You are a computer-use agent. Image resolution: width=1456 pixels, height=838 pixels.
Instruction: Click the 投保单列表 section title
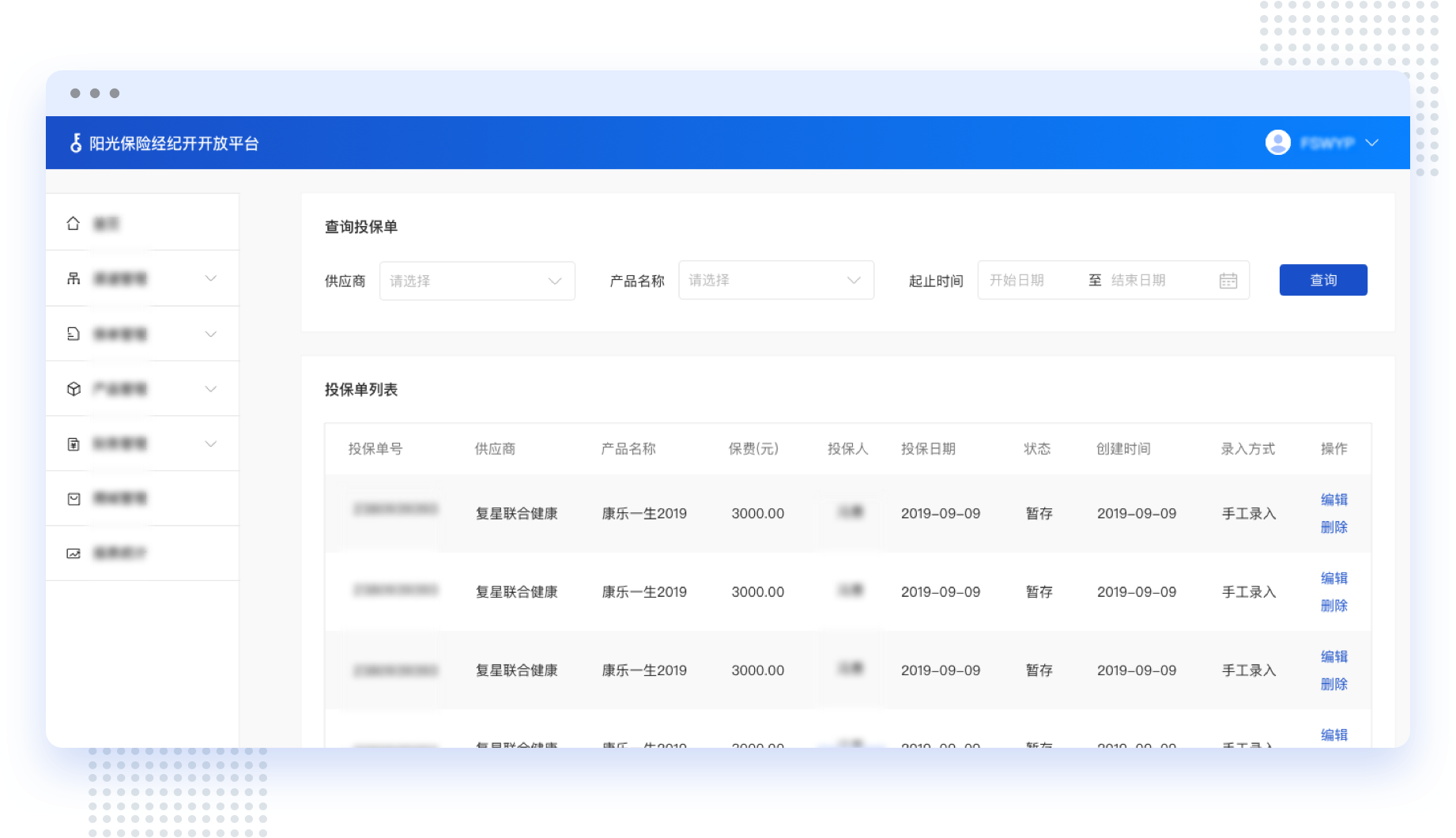coord(361,390)
